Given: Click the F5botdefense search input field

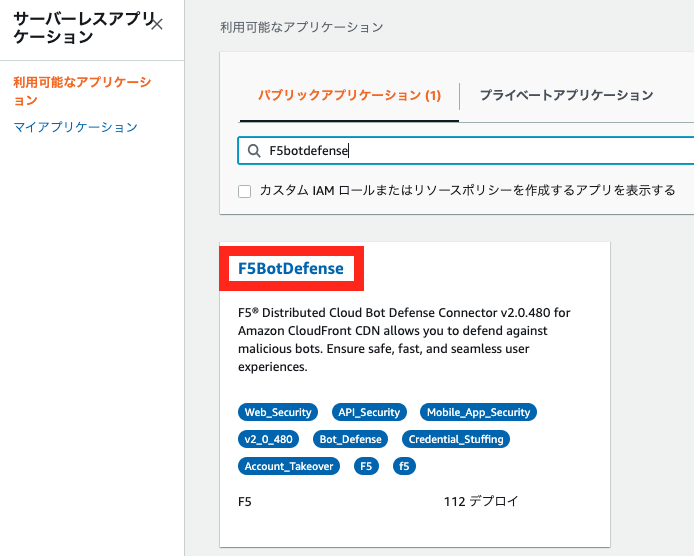Looking at the screenshot, I should 470,151.
